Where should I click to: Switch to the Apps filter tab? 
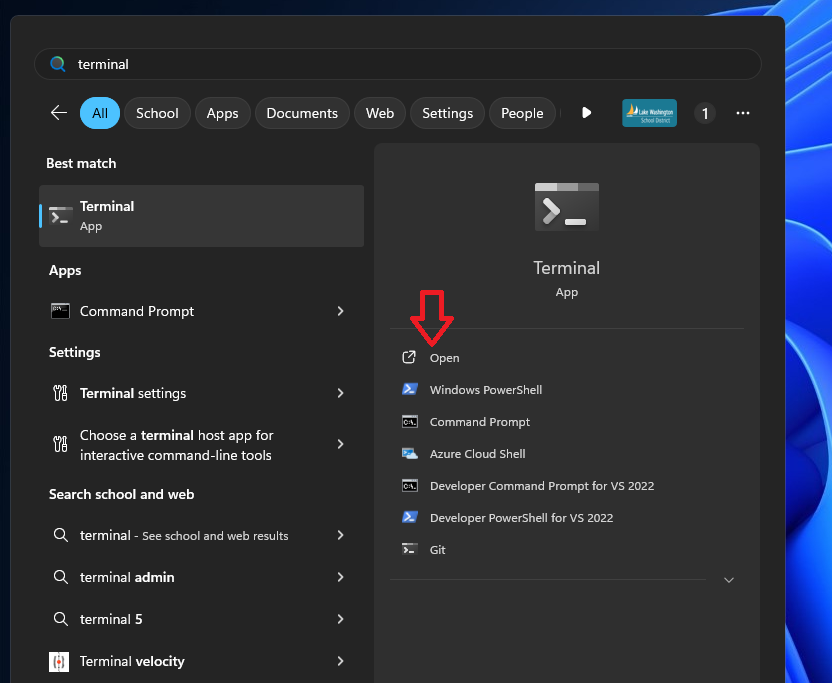click(222, 113)
